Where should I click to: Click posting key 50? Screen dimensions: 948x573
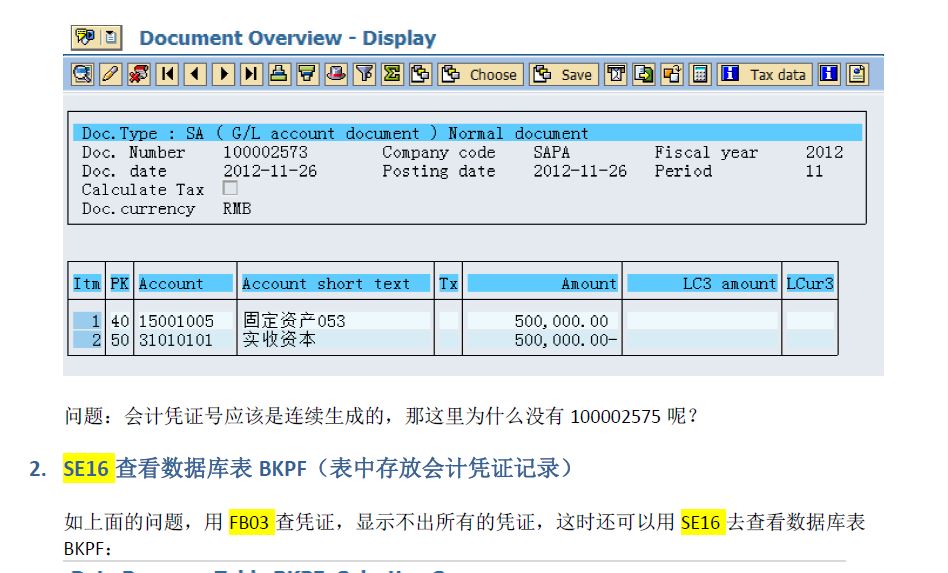120,340
